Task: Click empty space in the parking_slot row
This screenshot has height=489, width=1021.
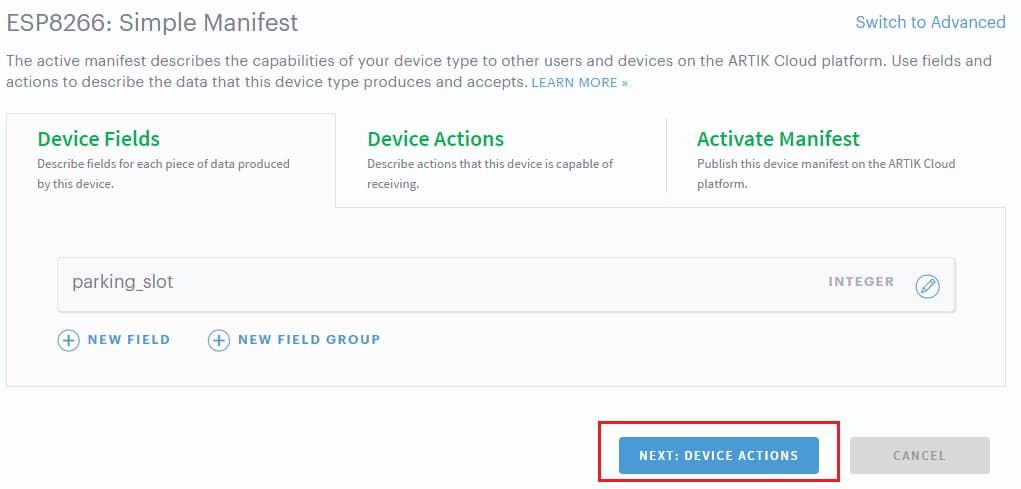Action: point(500,285)
